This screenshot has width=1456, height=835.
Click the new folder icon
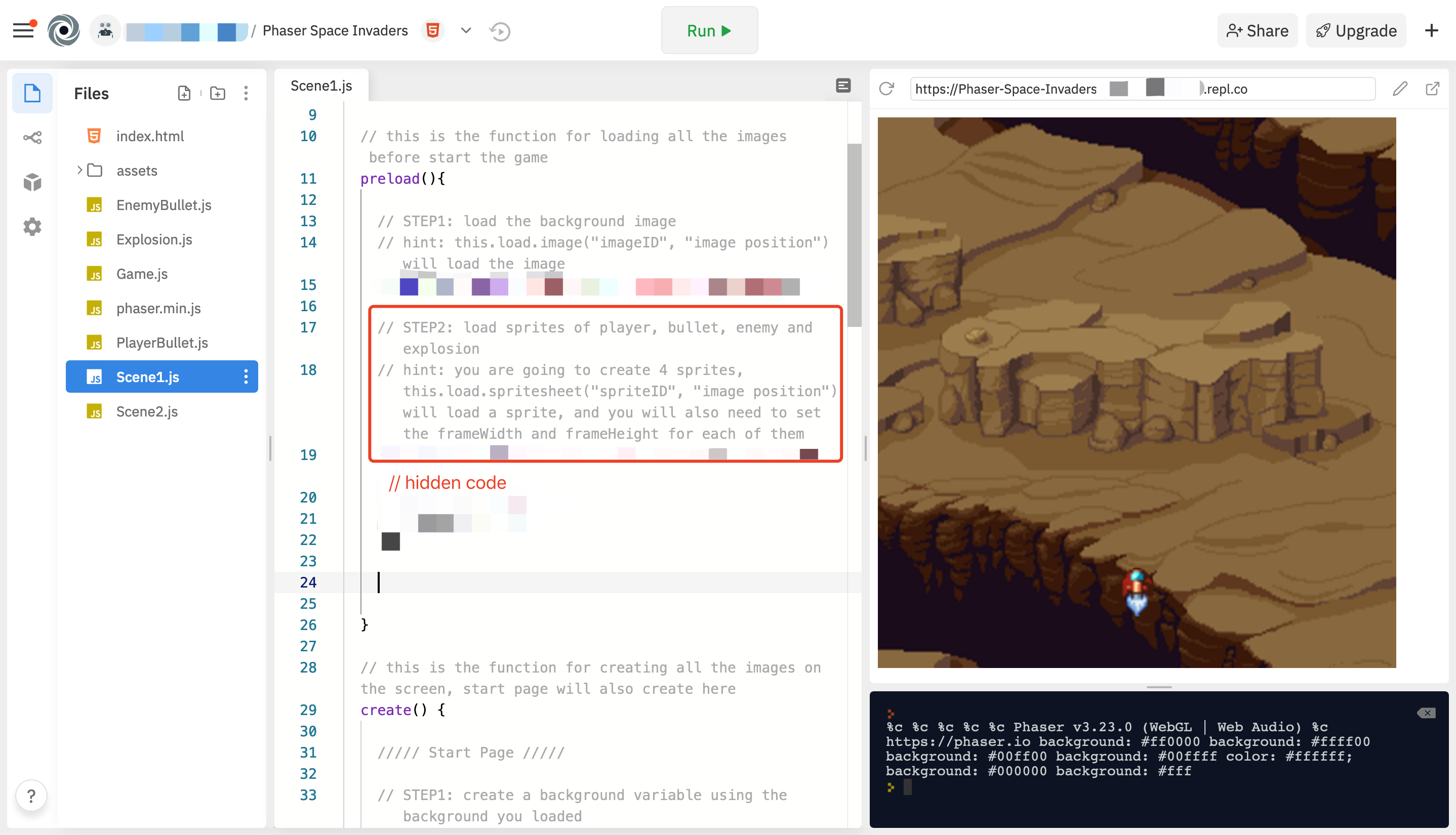[x=217, y=94]
